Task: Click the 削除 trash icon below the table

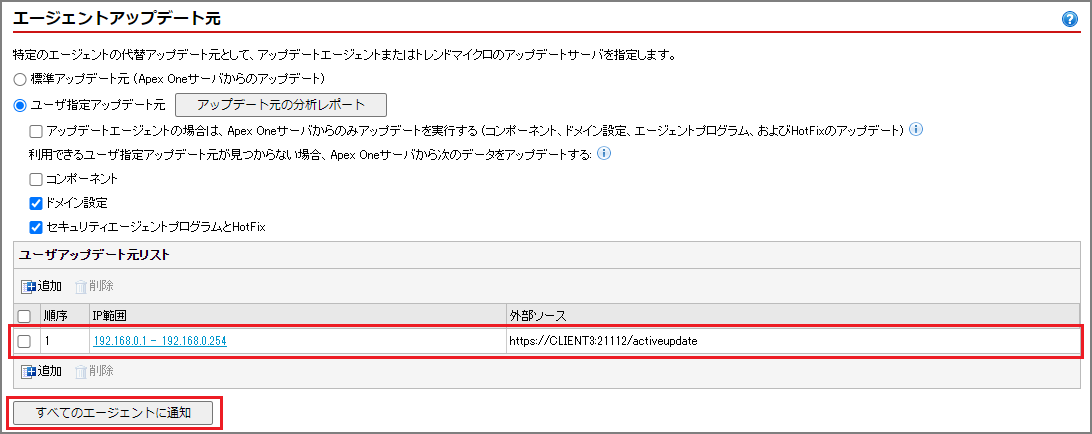Action: pos(81,371)
